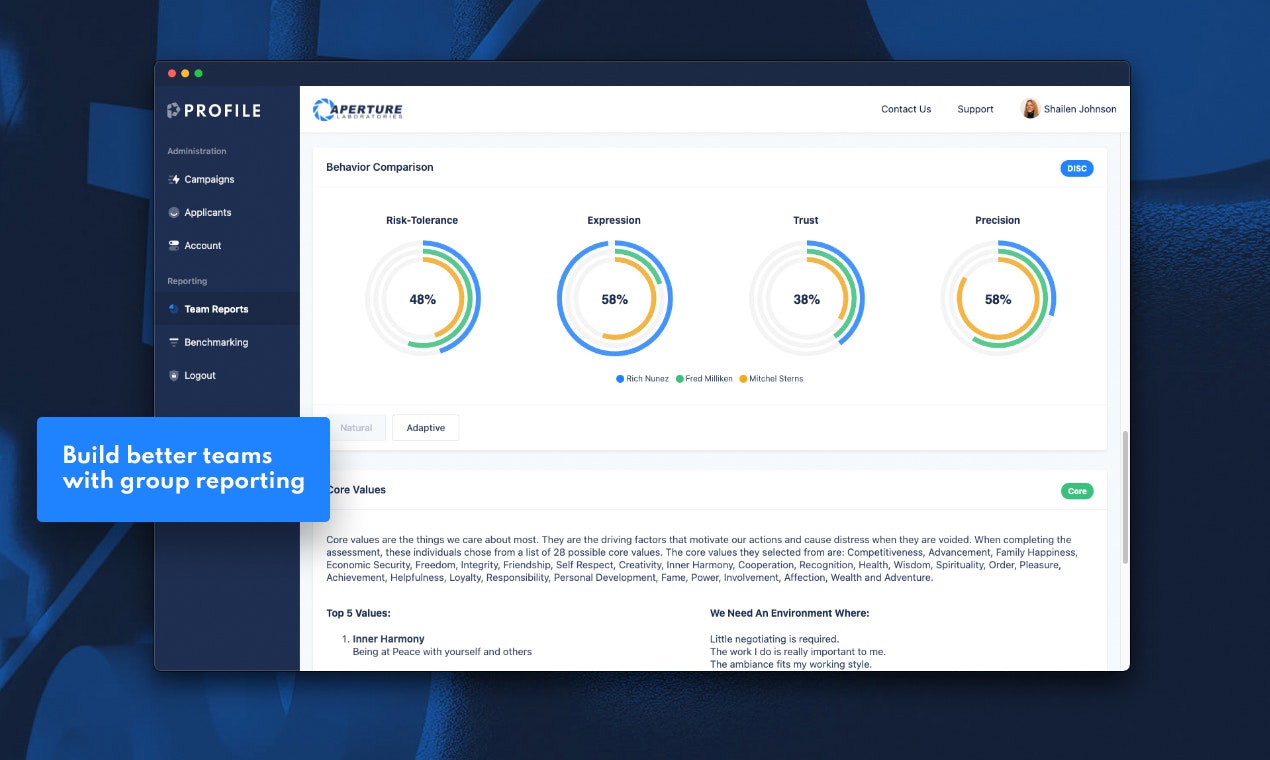Click the Behavior Comparison heading
This screenshot has width=1270, height=760.
point(380,167)
